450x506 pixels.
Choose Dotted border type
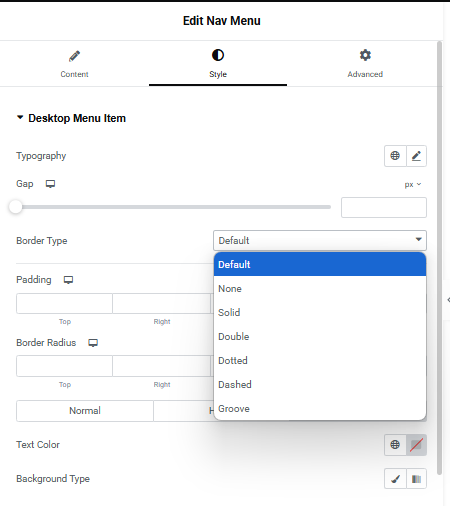(x=320, y=360)
